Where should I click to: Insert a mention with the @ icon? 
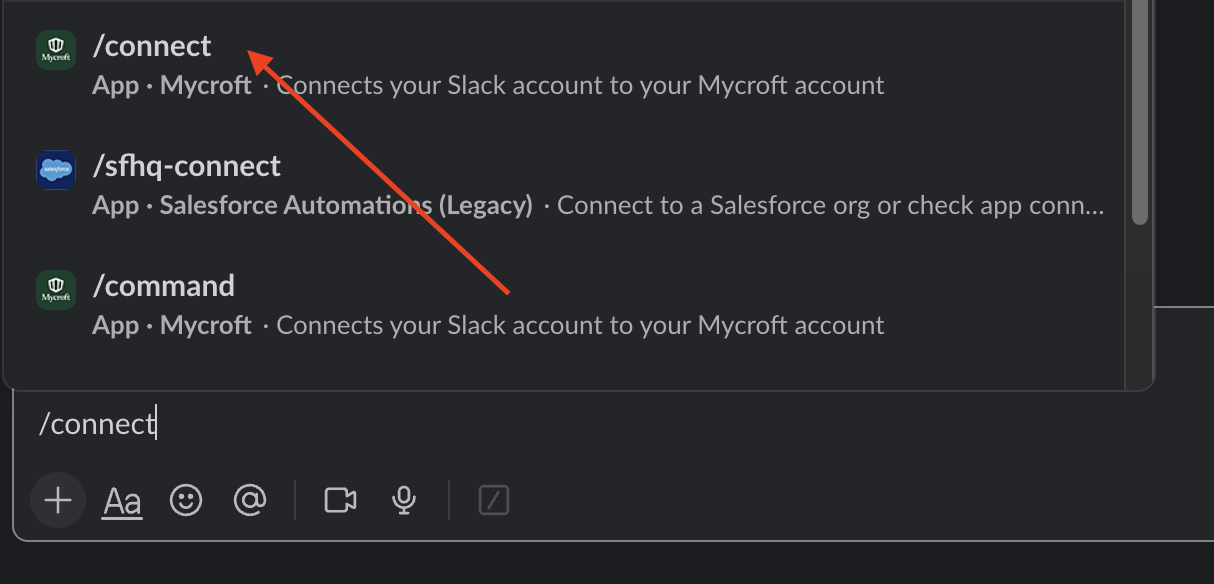pyautogui.click(x=249, y=500)
